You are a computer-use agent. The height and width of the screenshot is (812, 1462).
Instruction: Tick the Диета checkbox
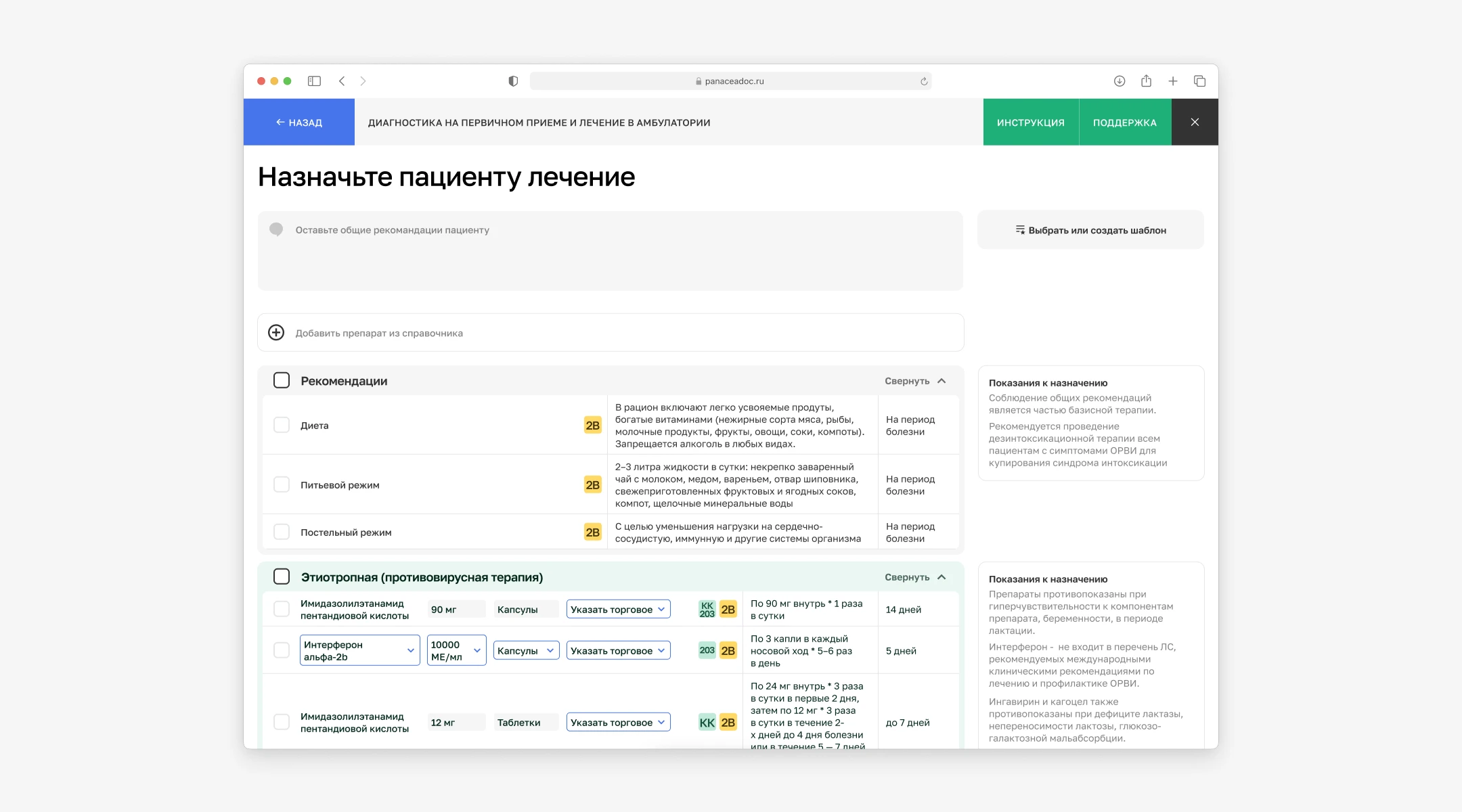pos(282,425)
